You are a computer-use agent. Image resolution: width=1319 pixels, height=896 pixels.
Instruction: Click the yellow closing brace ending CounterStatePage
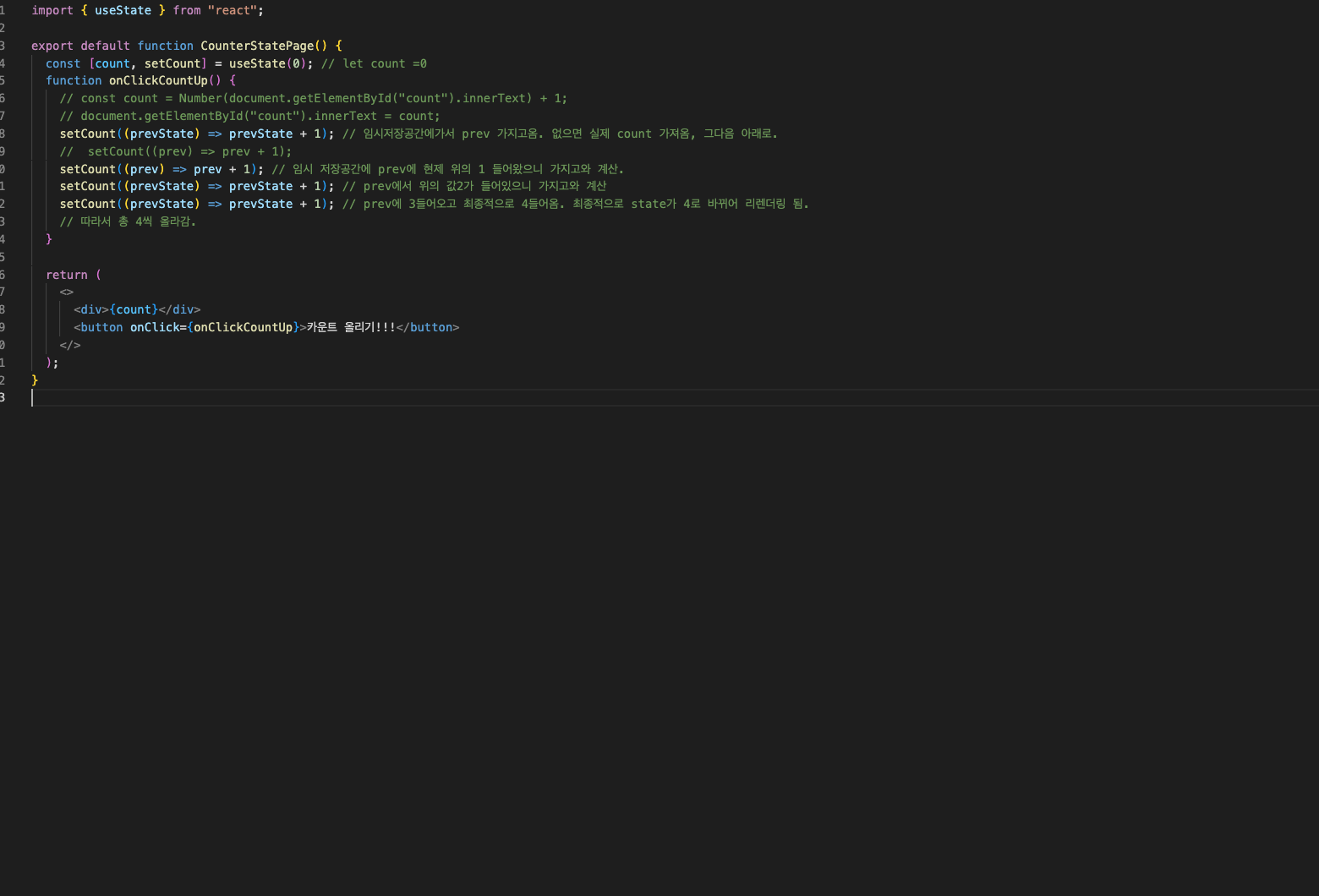pyautogui.click(x=35, y=380)
